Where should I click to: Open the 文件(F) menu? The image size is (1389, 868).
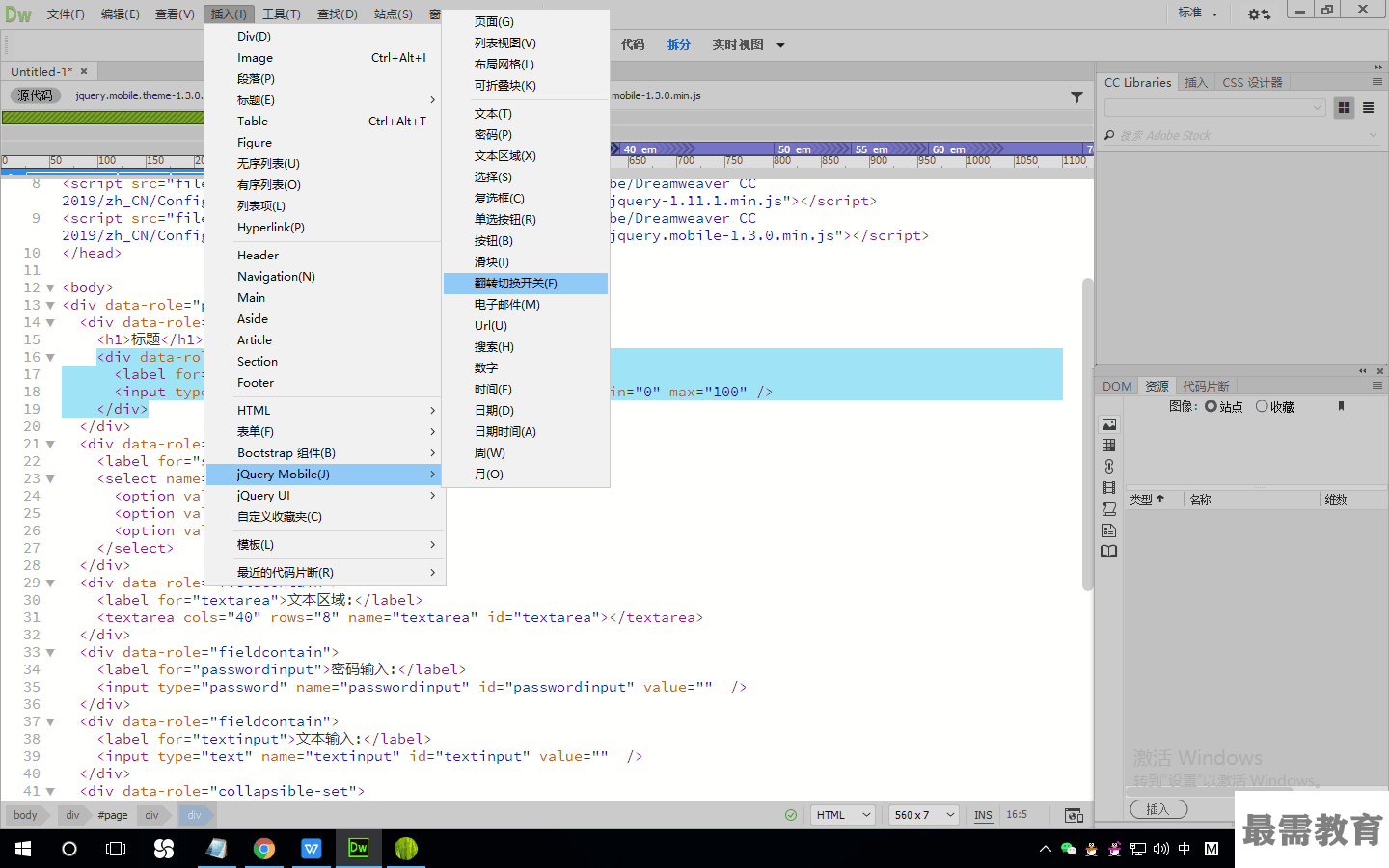66,14
